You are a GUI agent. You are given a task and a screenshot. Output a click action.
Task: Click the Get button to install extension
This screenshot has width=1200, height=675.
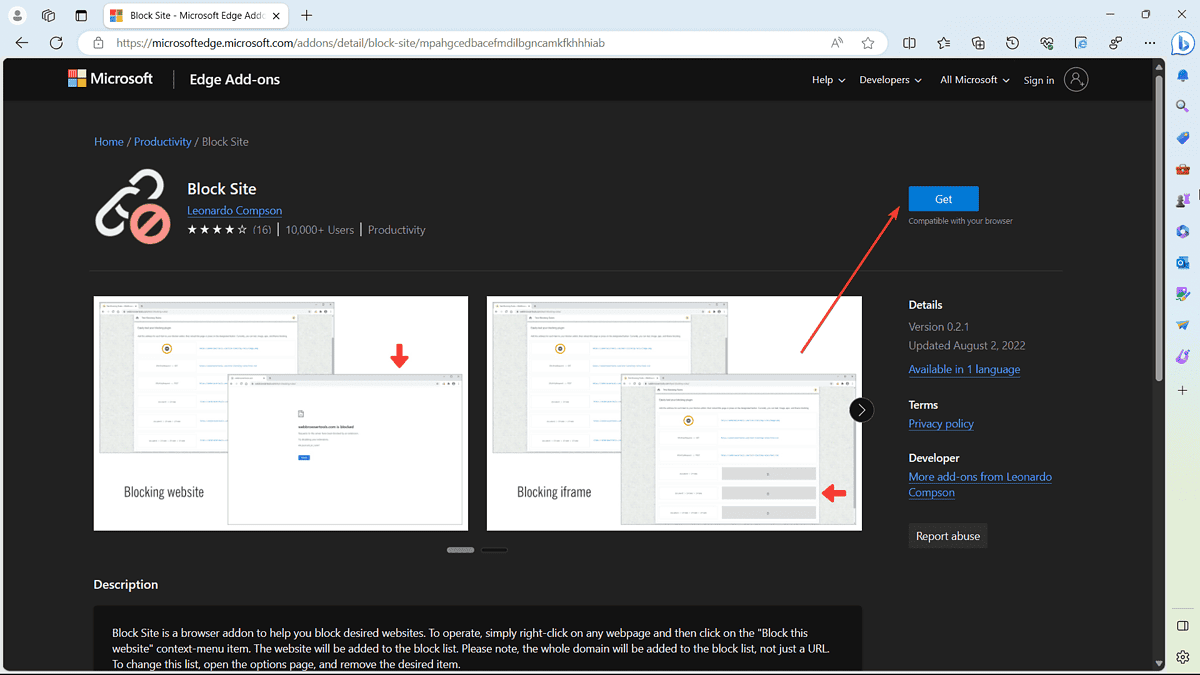[943, 198]
